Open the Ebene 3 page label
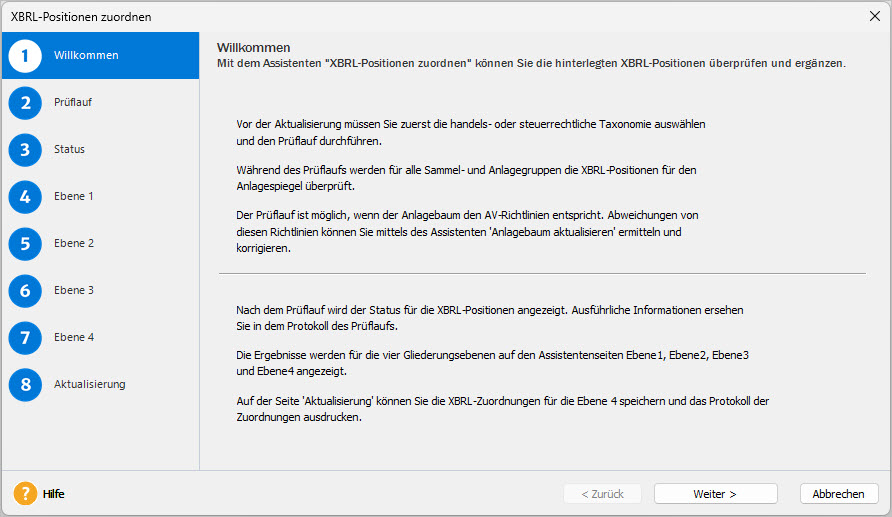The width and height of the screenshot is (892, 517). point(74,290)
